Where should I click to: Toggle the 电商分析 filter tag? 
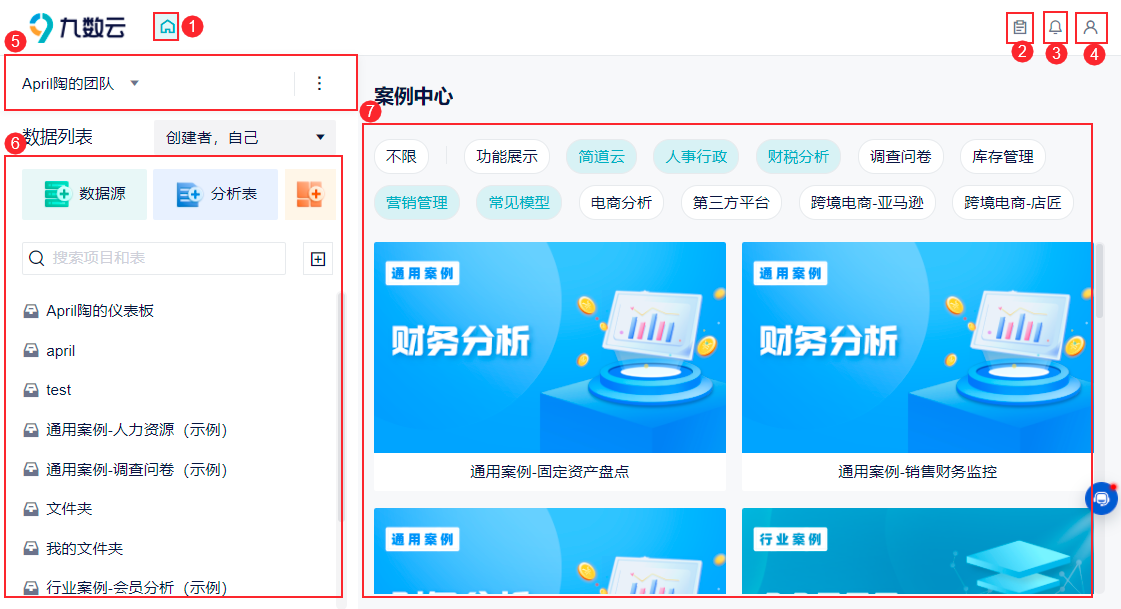621,203
